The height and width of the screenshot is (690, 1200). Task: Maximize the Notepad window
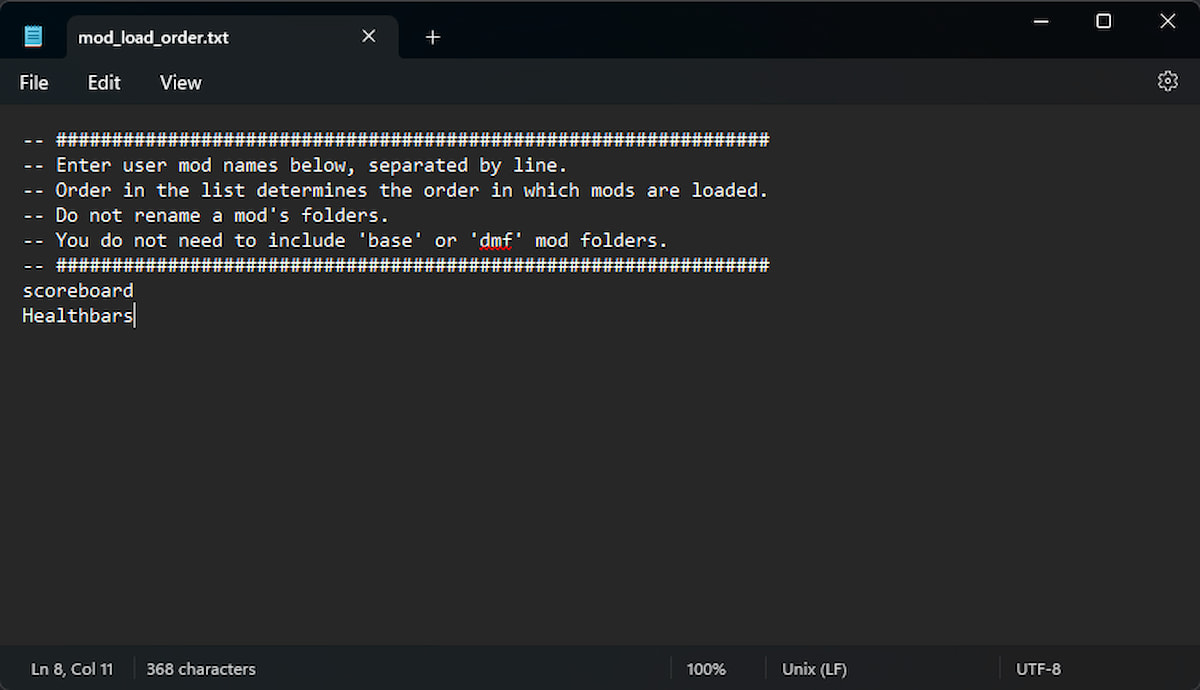[x=1104, y=21]
